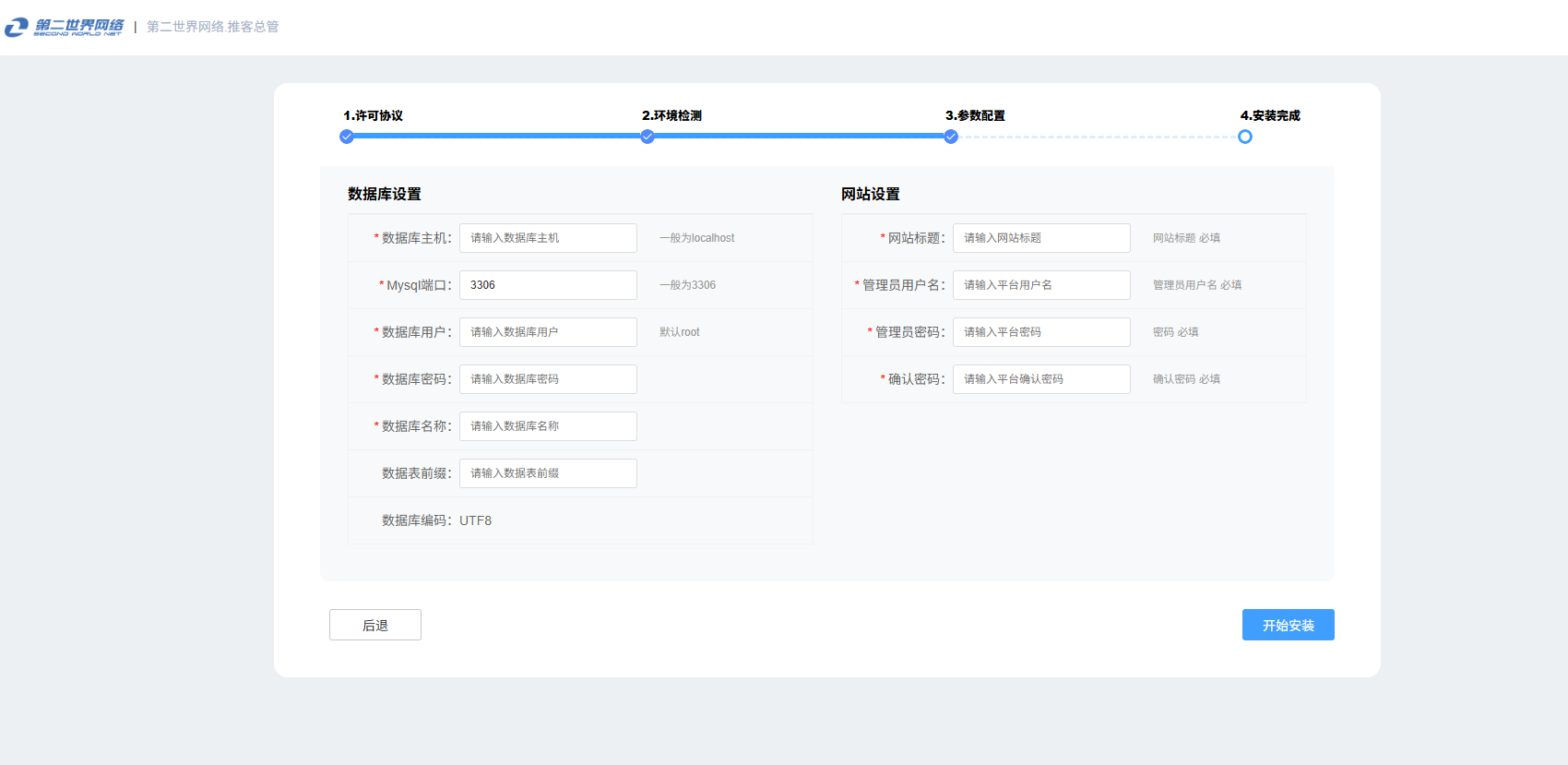The width and height of the screenshot is (1568, 765).
Task: Click the 开始安装 button
Action: 1288,625
